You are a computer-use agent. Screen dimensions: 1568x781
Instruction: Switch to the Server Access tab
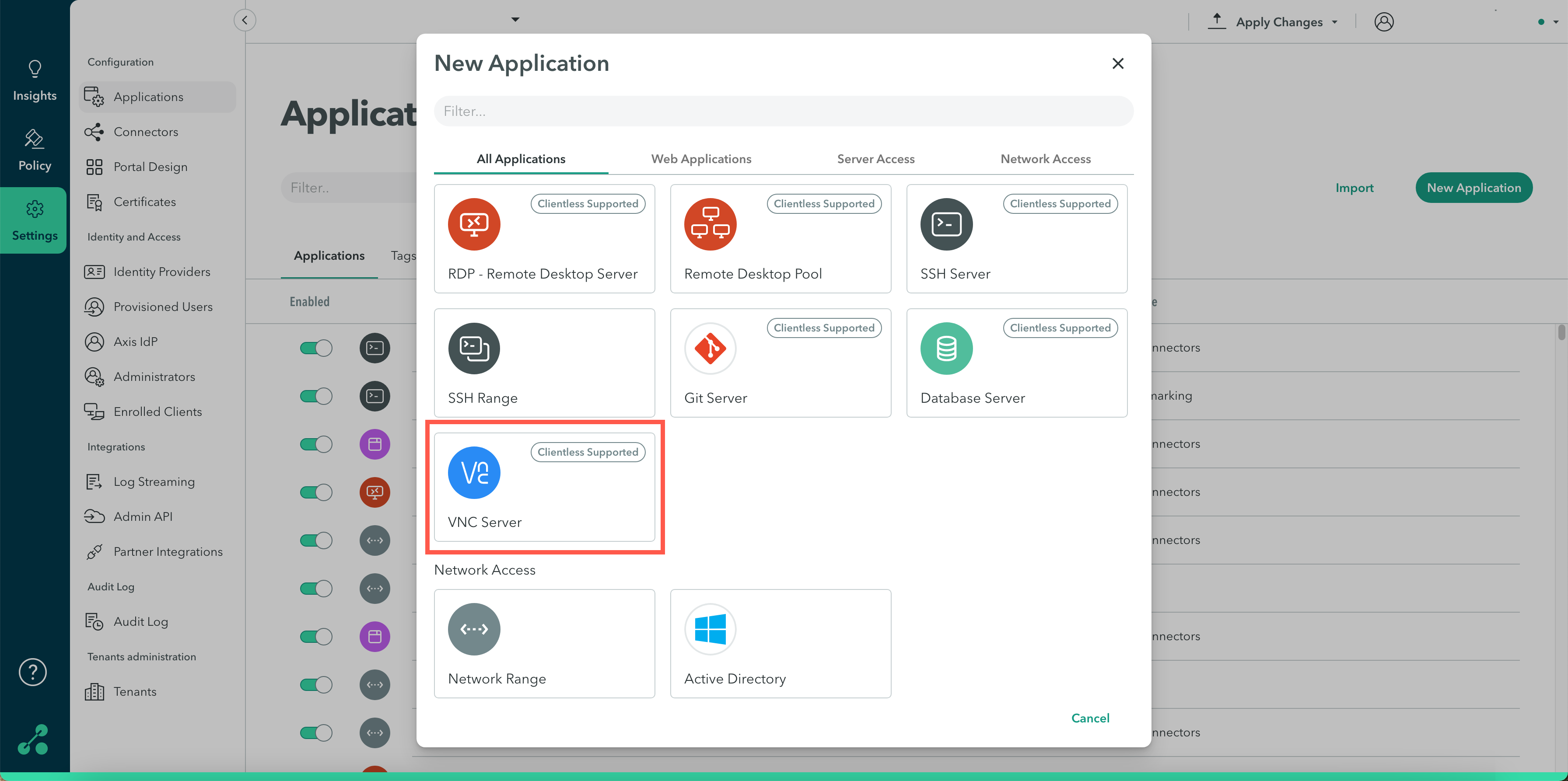pyautogui.click(x=875, y=159)
